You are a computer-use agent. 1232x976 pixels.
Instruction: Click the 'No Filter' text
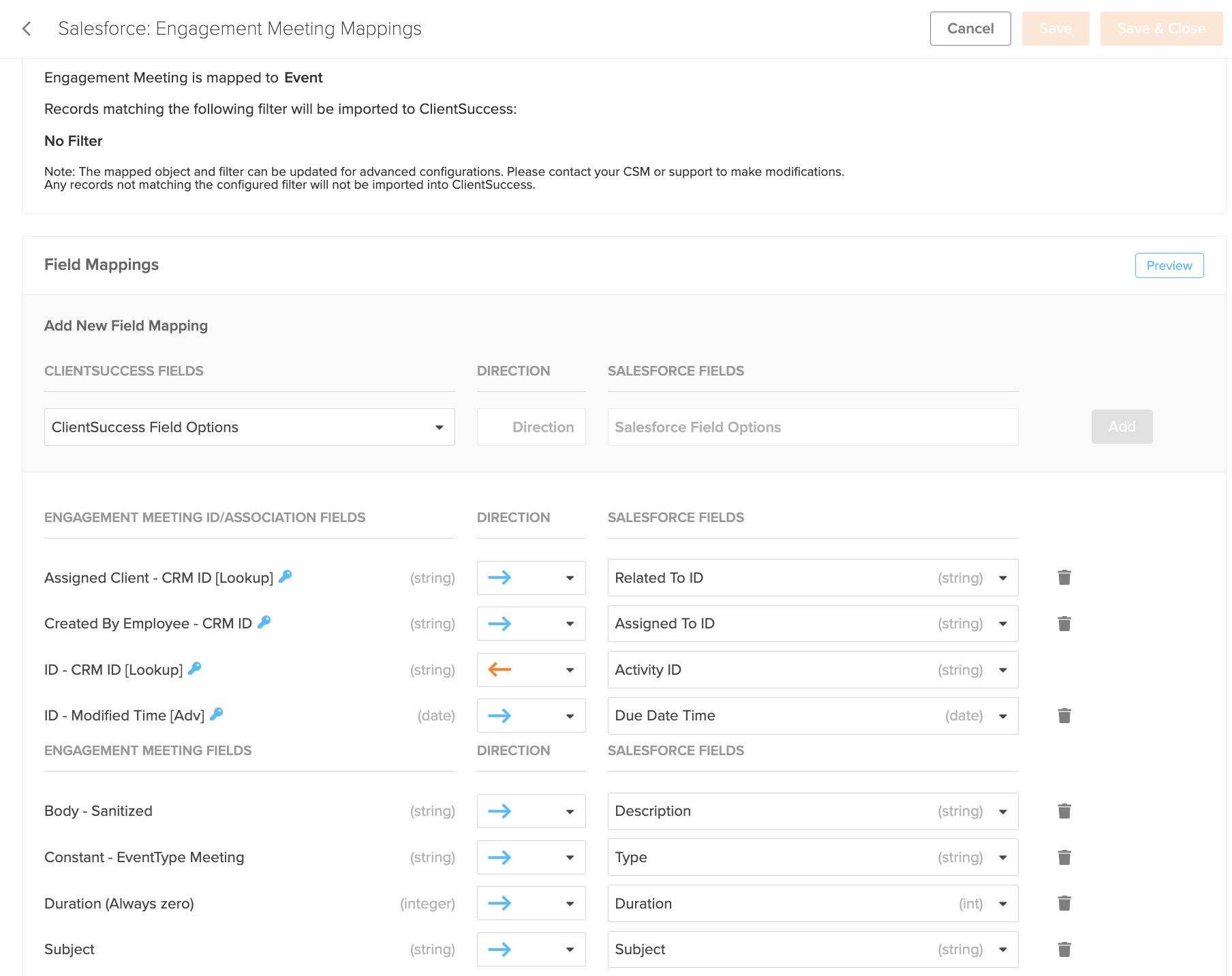[74, 141]
